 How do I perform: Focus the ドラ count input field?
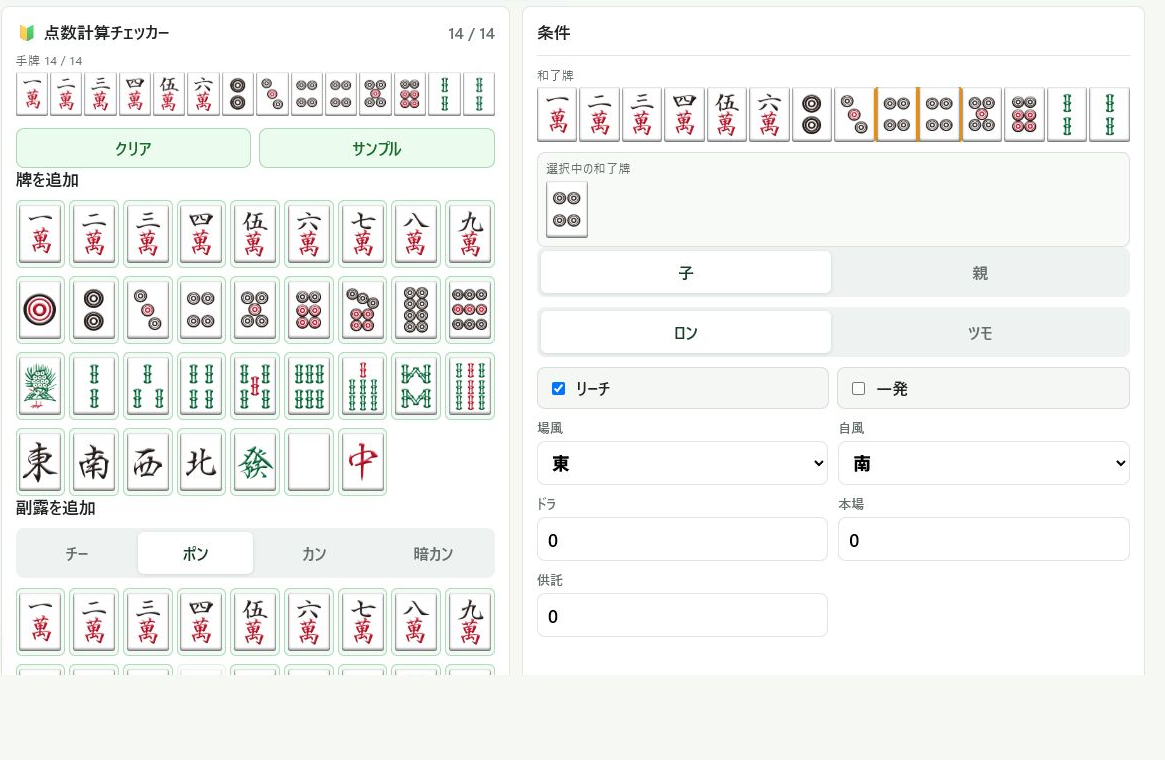(682, 539)
